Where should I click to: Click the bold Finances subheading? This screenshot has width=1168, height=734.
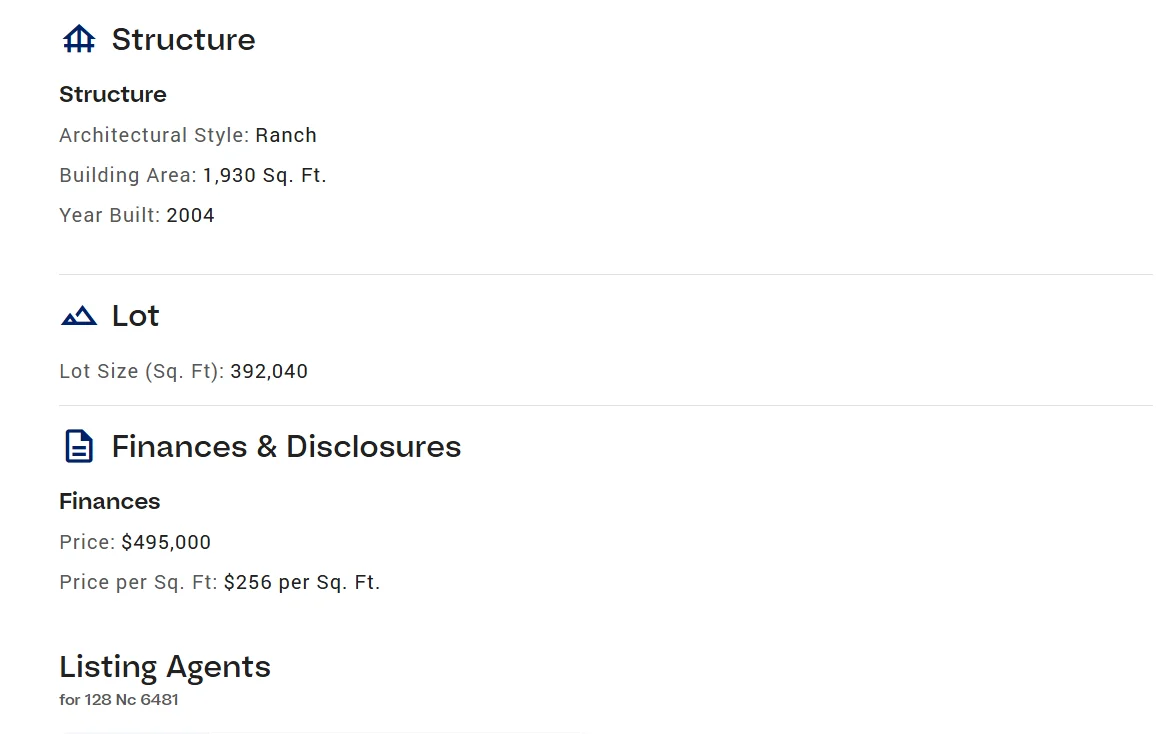[x=110, y=501]
